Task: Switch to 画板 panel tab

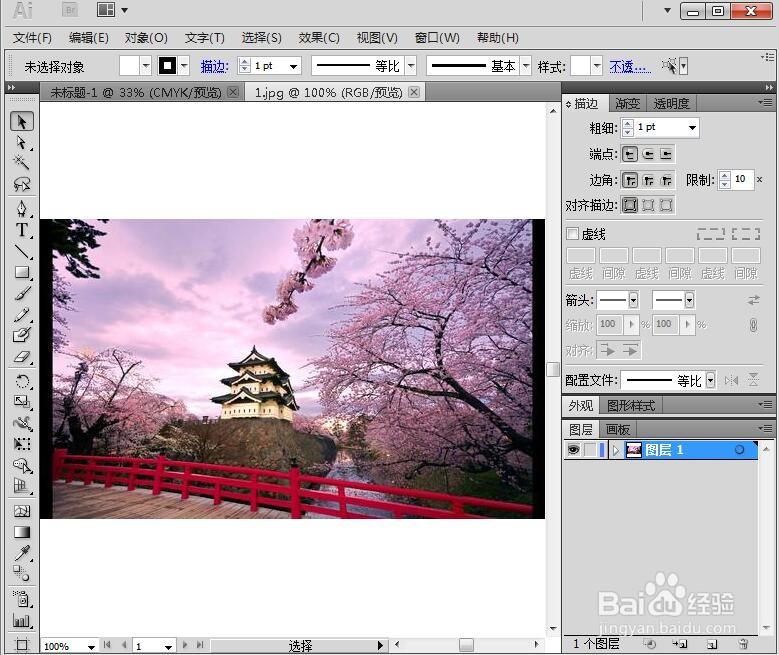Action: pyautogui.click(x=618, y=429)
